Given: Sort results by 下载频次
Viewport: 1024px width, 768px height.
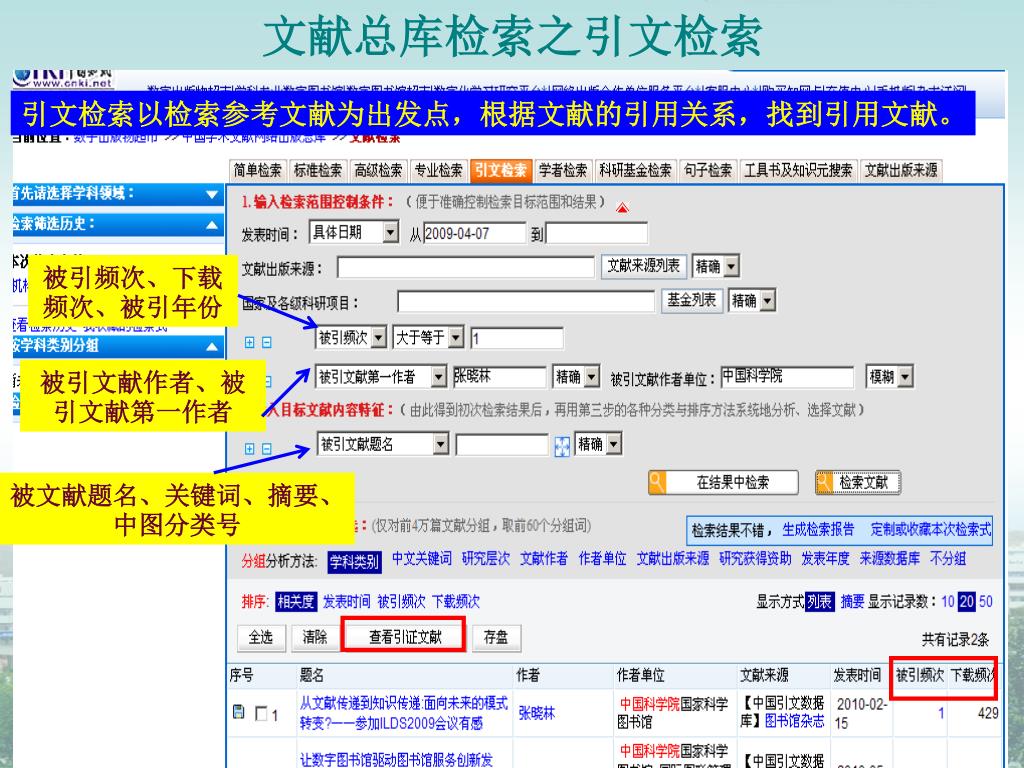Looking at the screenshot, I should (x=455, y=601).
